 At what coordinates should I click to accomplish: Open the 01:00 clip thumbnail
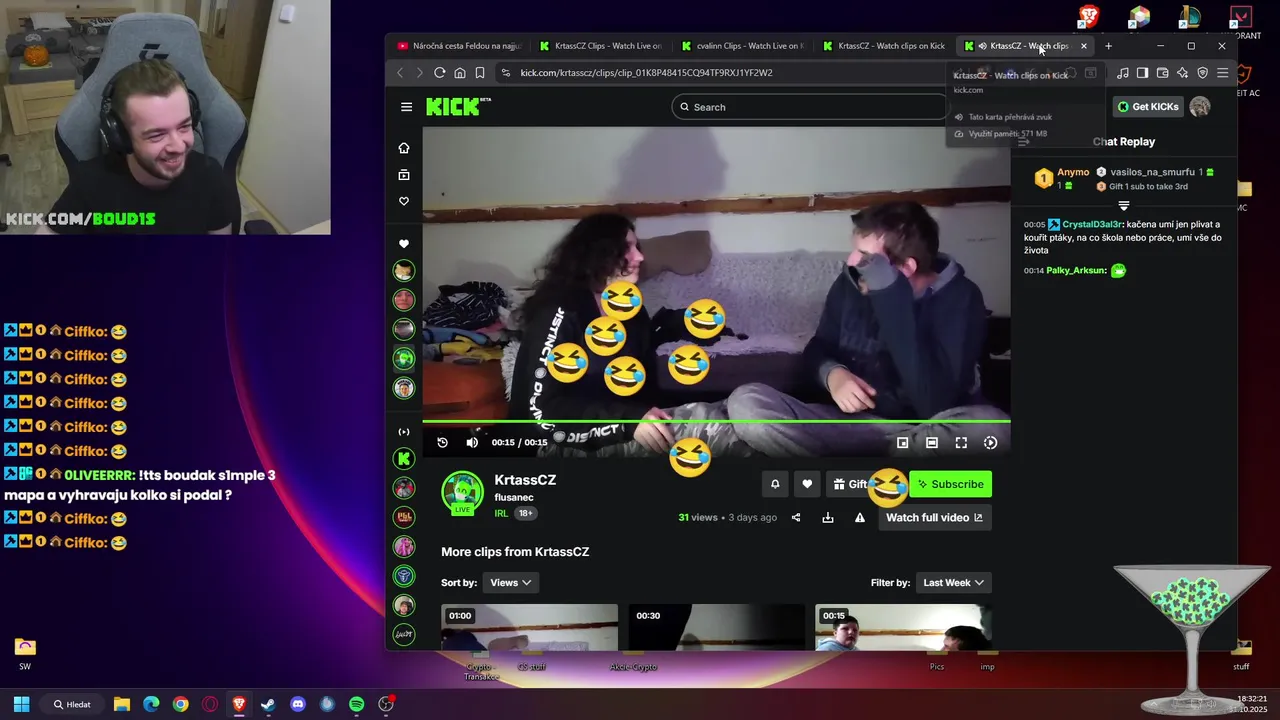point(530,627)
